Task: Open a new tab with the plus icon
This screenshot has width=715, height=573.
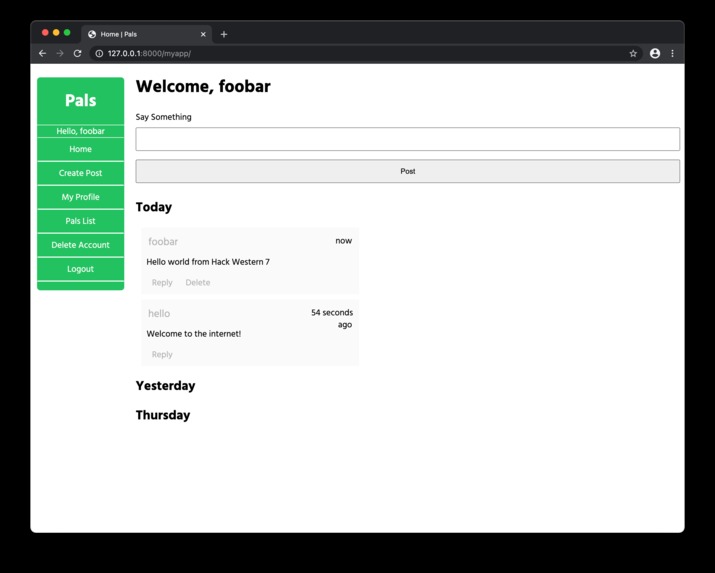Action: coord(224,34)
